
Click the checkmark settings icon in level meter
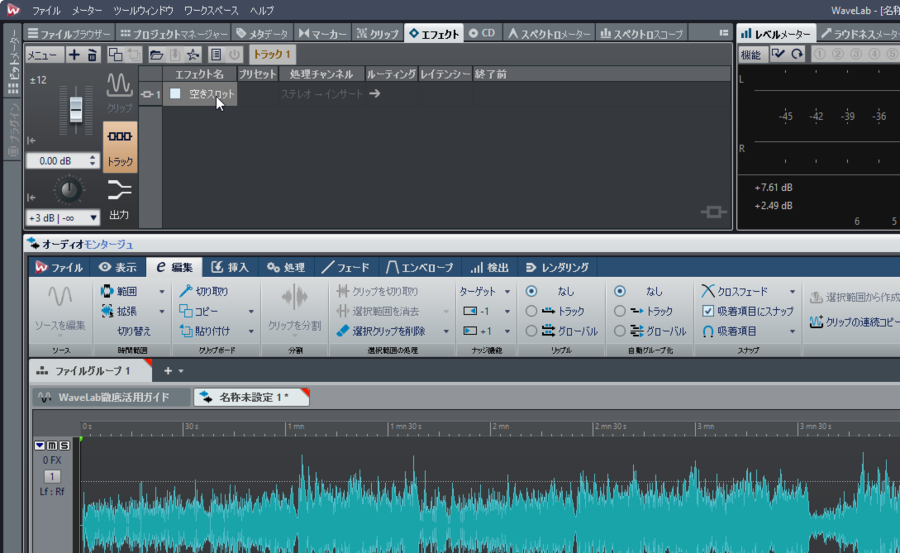click(x=778, y=54)
